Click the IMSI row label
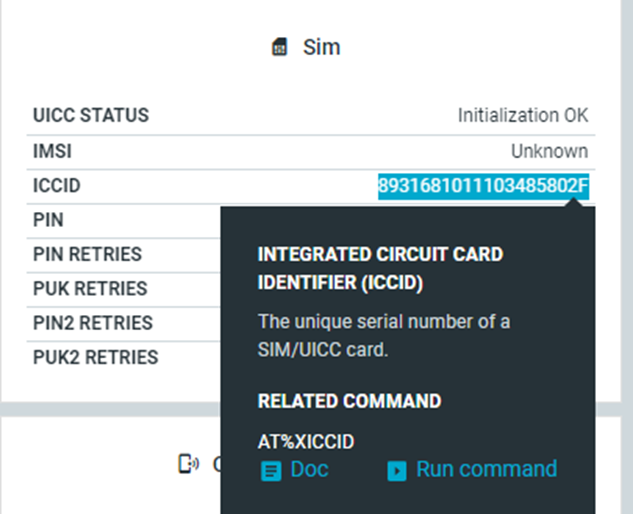This screenshot has height=514, width=633. pos(52,151)
